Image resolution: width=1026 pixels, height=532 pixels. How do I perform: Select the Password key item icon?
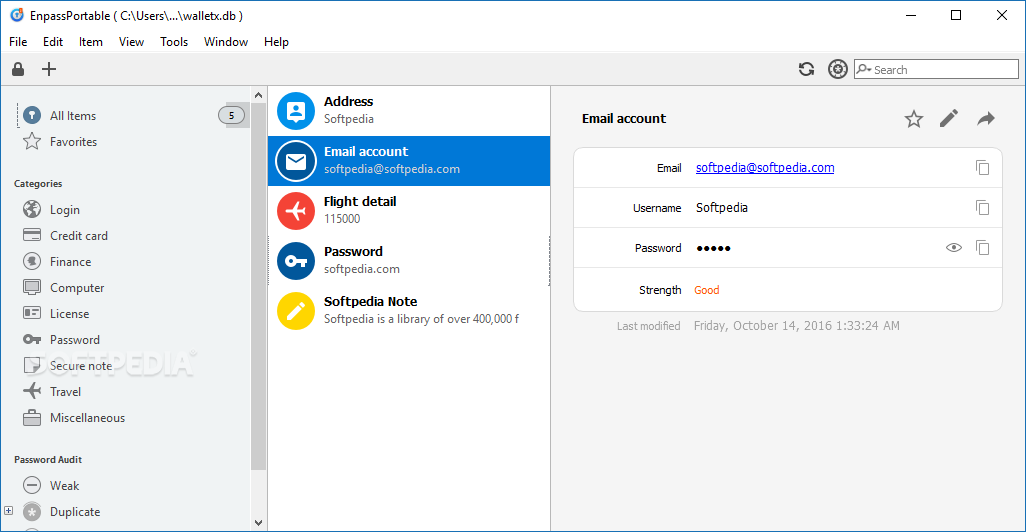point(296,261)
